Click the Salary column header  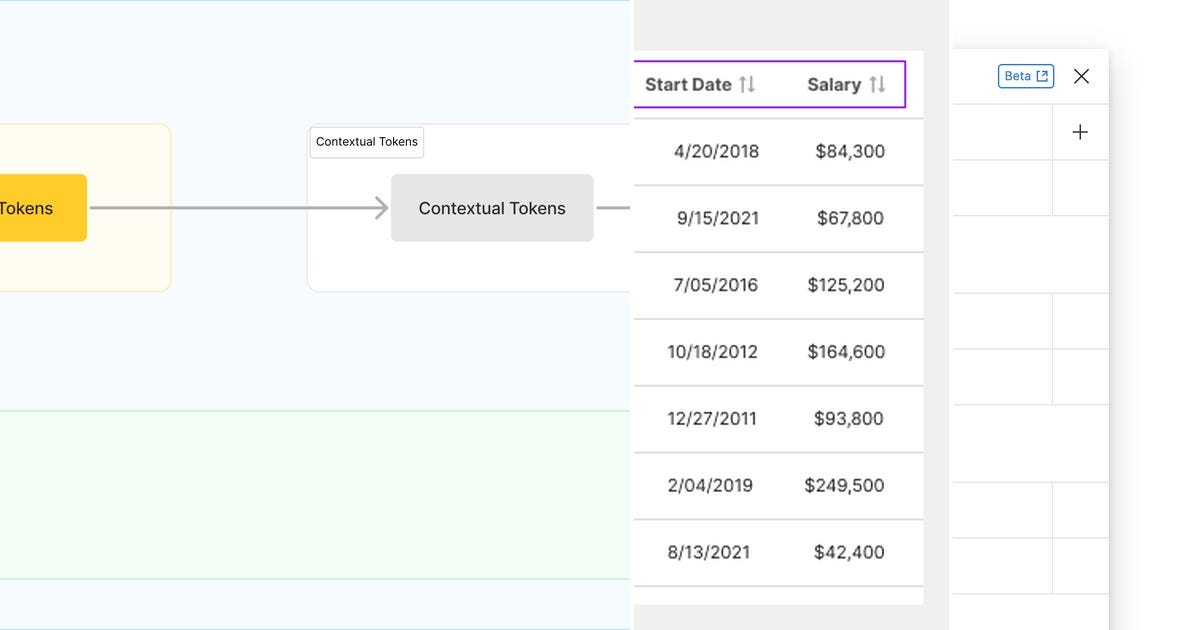834,85
